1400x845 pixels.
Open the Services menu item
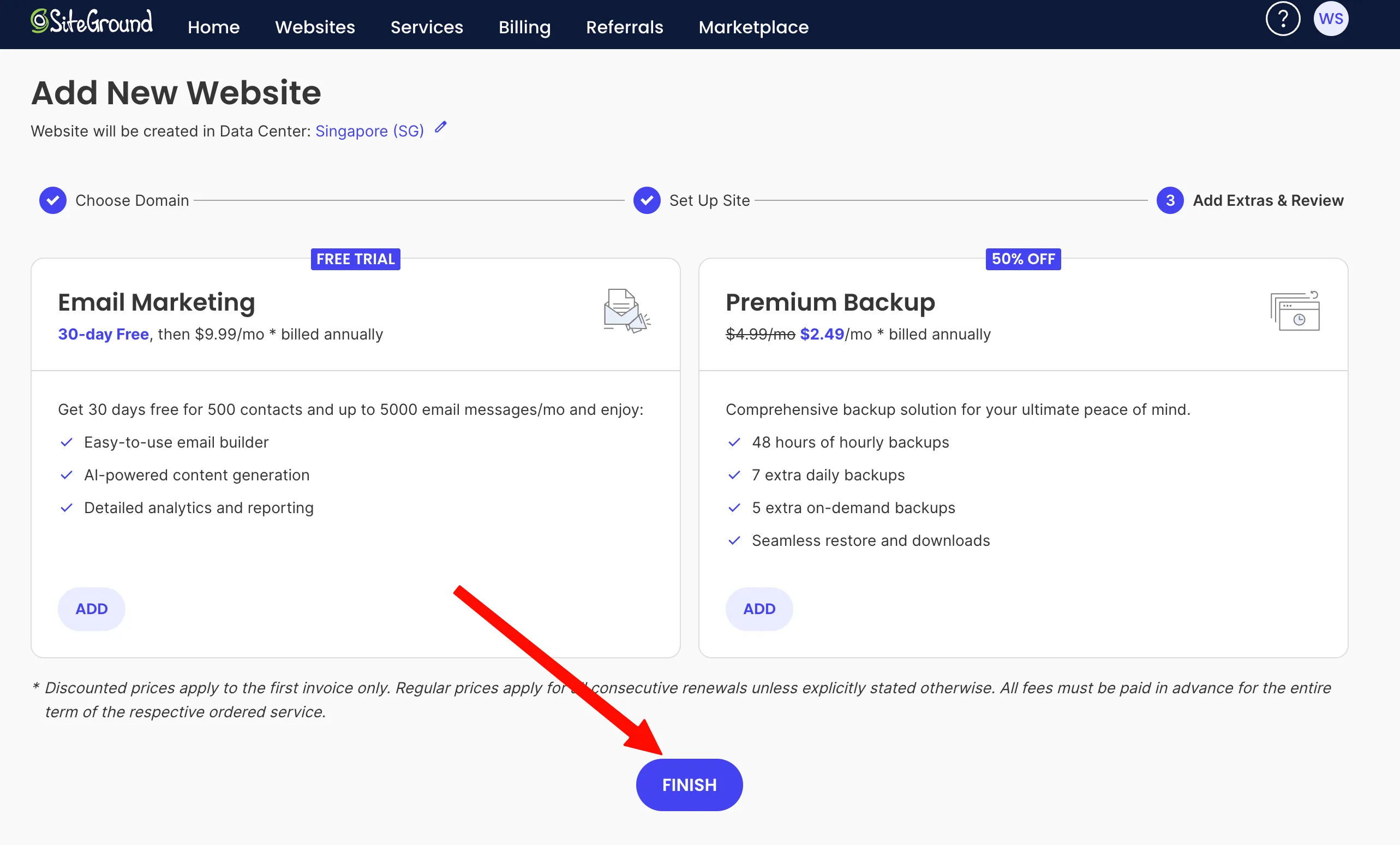(x=427, y=27)
